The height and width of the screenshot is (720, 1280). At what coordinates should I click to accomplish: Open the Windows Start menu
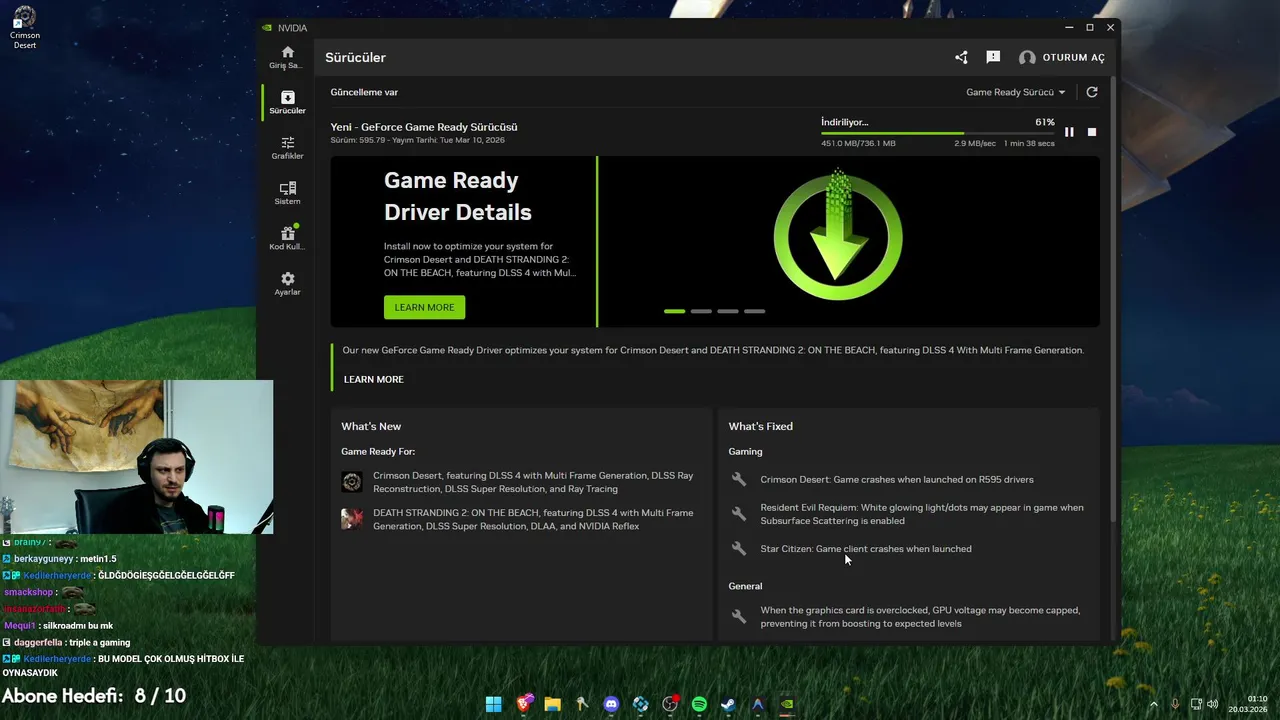tap(494, 704)
